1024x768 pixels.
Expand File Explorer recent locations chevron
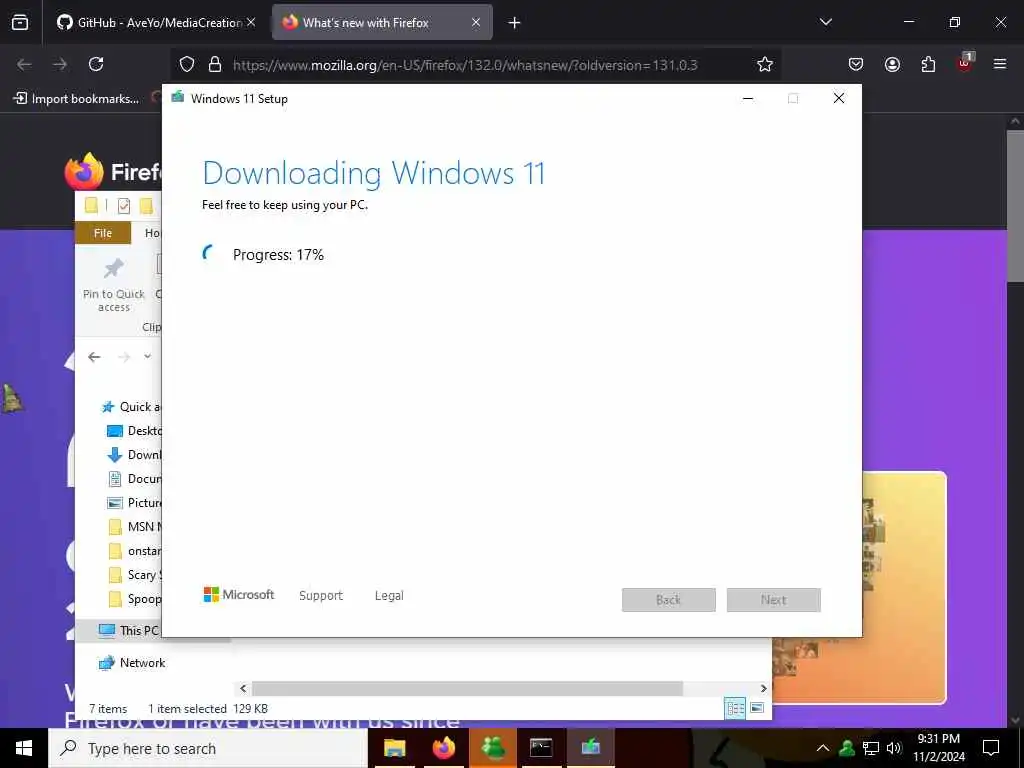tap(148, 356)
